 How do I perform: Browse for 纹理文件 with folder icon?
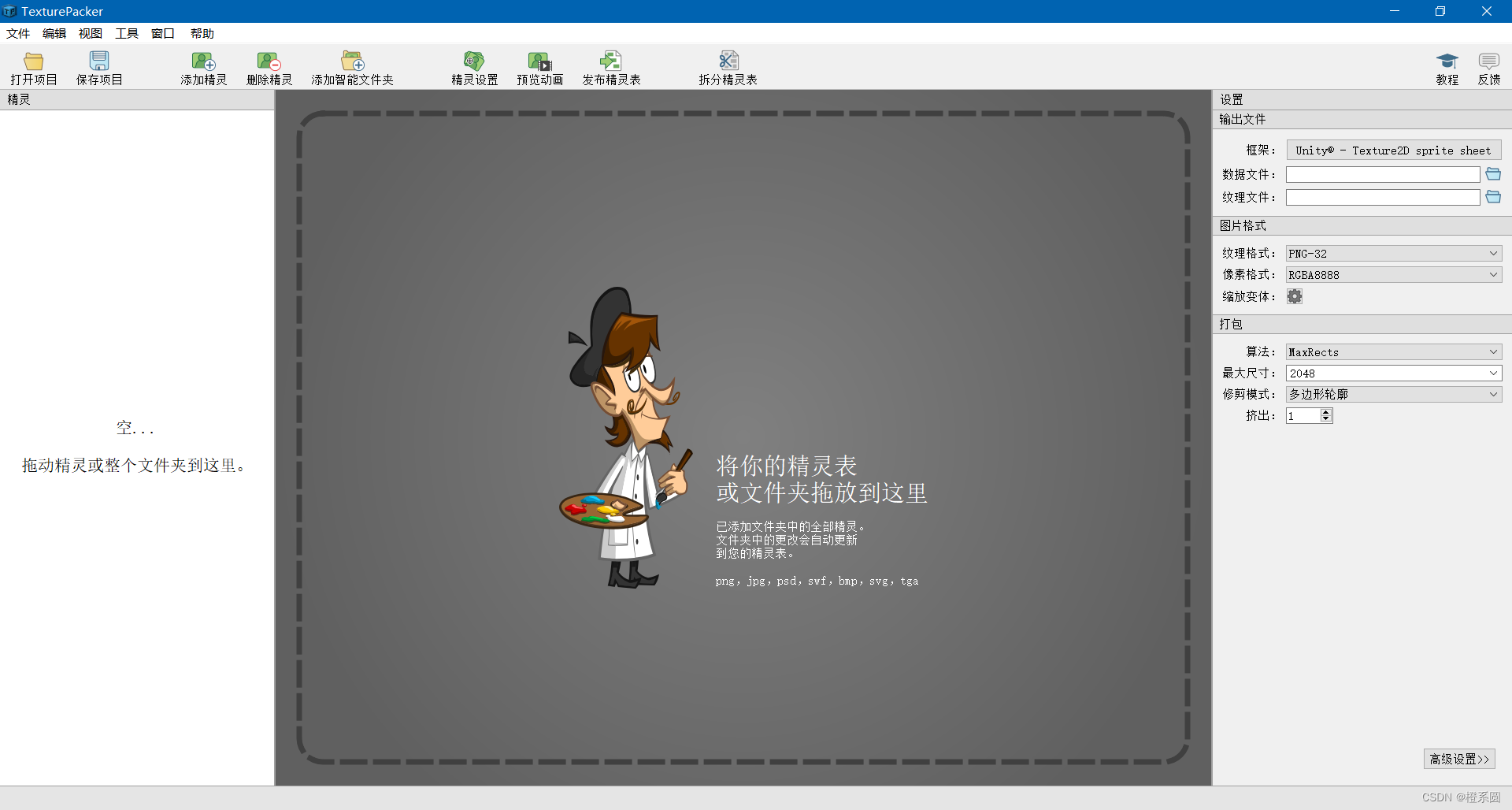click(1493, 197)
